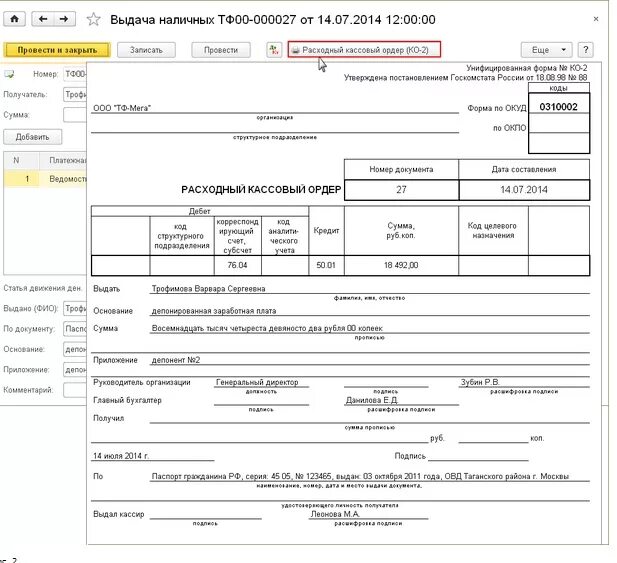Click recipient Трофимова Варвара Сергеевна
The width and height of the screenshot is (617, 563).
[x=209, y=289]
